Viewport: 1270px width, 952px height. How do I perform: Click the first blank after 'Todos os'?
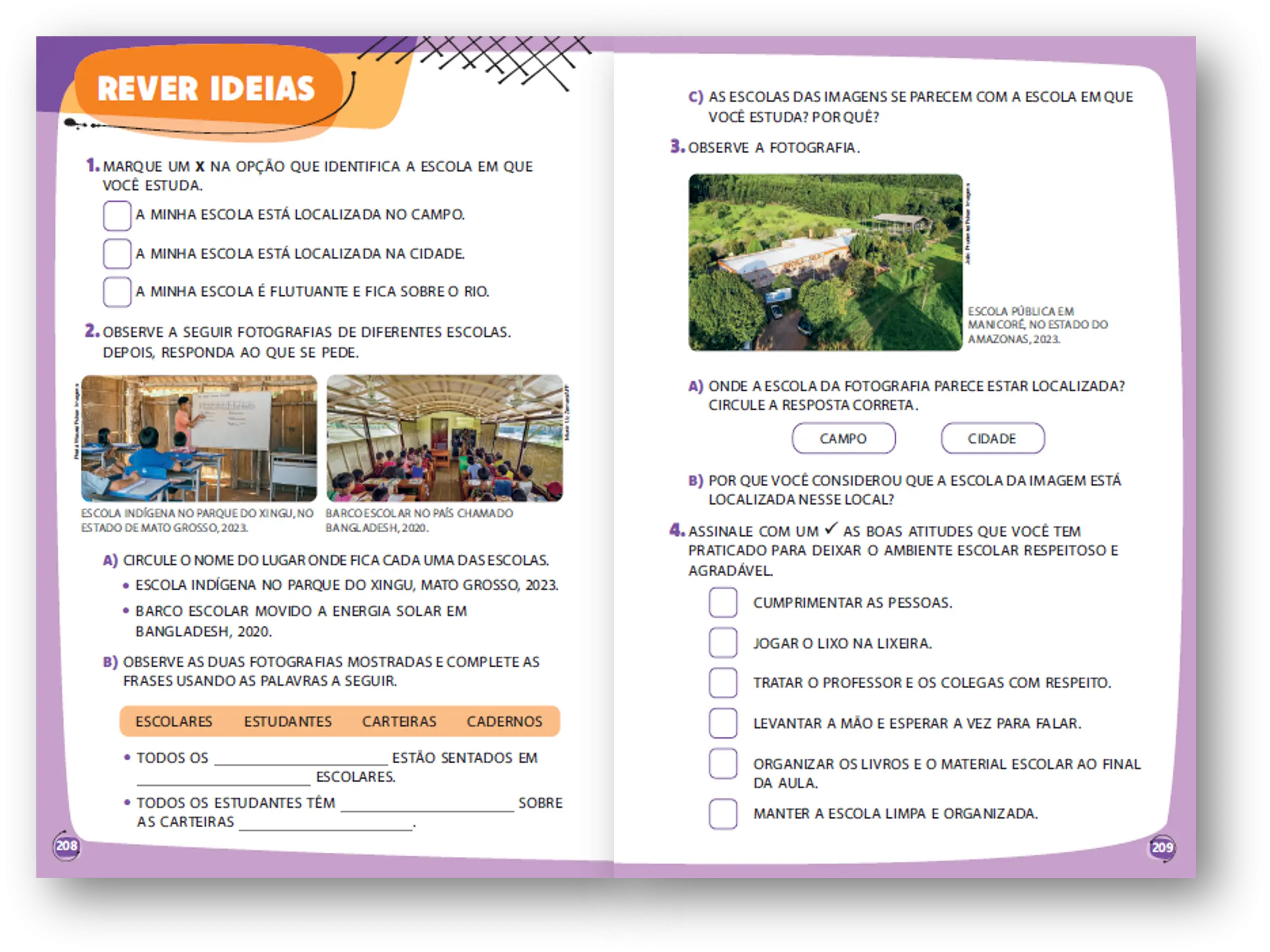click(301, 758)
